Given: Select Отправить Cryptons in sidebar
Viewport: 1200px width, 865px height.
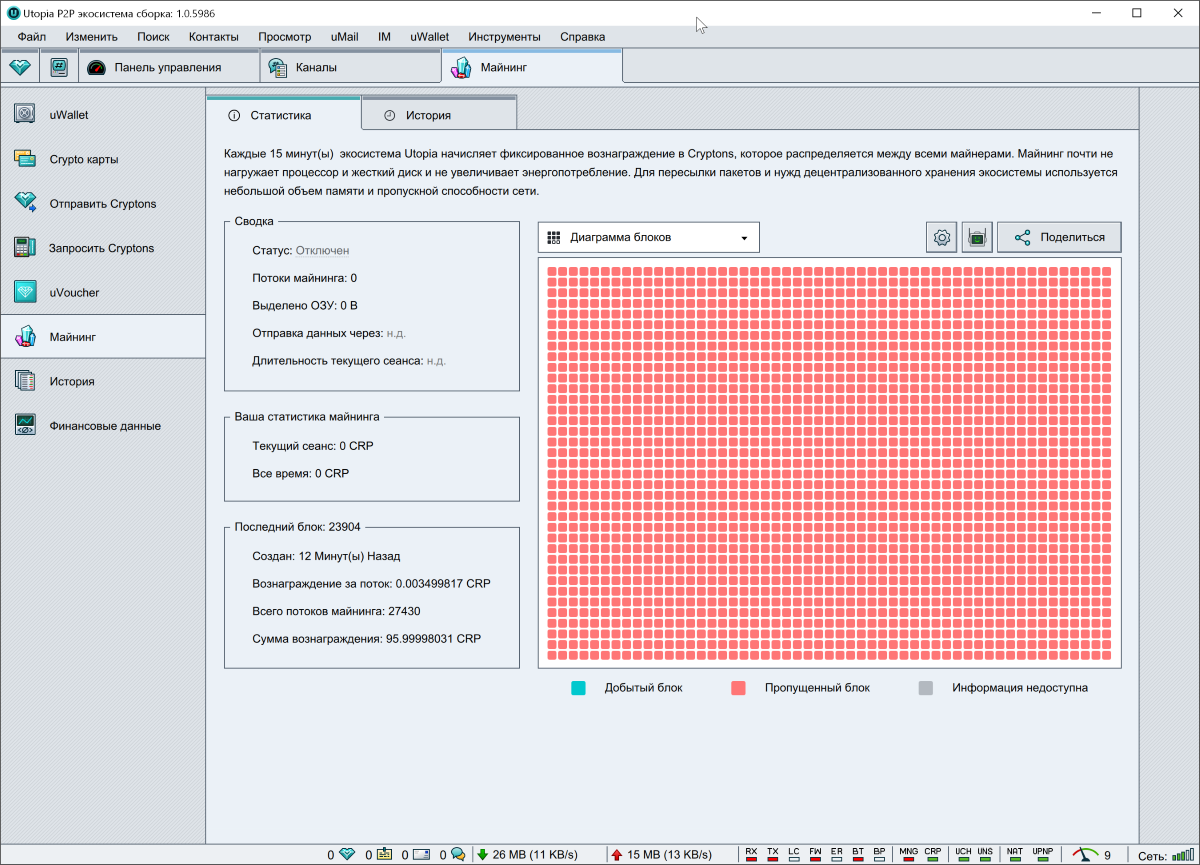Looking at the screenshot, I should coord(102,203).
